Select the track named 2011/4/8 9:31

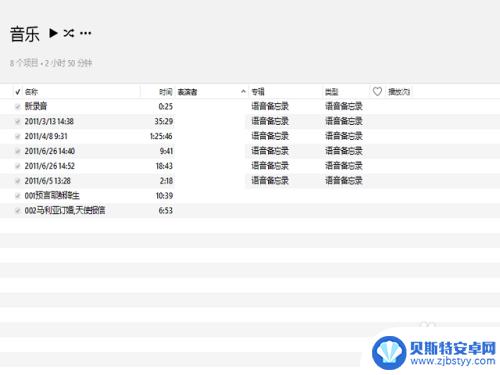[x=46, y=136]
